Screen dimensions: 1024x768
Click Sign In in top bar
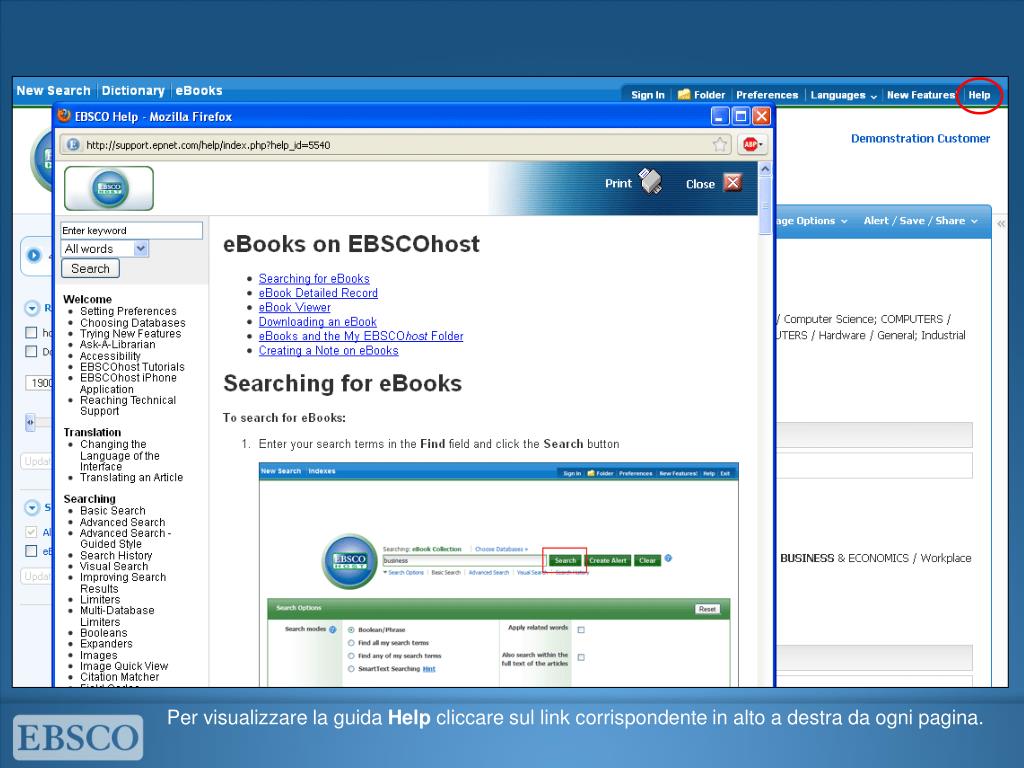click(x=648, y=95)
